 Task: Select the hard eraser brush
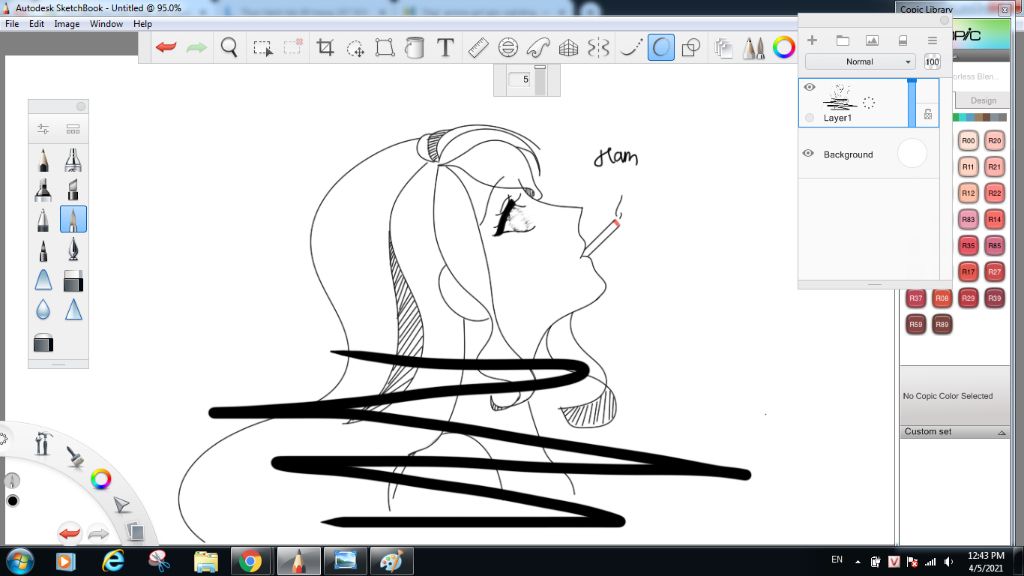[73, 281]
